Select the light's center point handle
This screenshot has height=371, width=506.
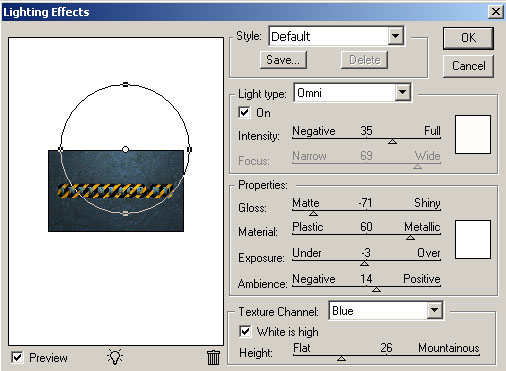(x=125, y=149)
